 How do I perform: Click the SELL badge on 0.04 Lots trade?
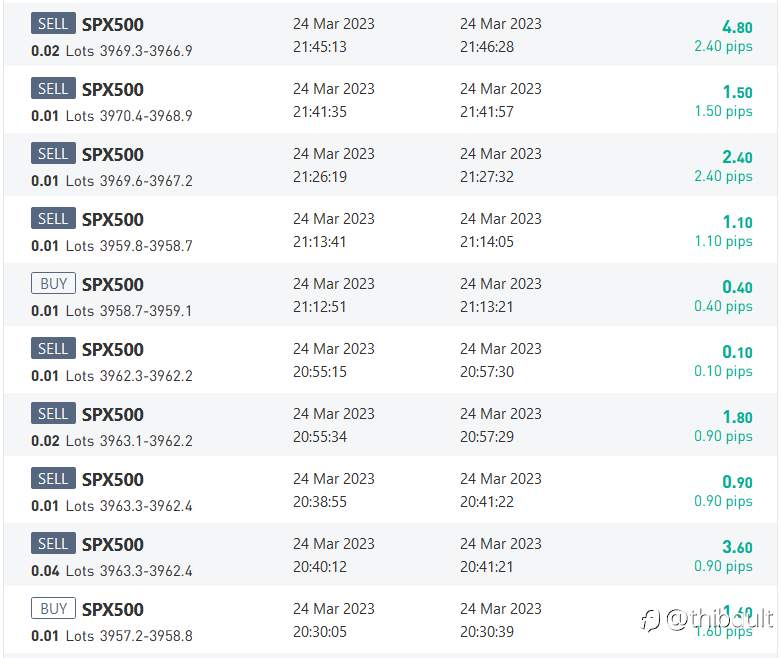(x=53, y=543)
